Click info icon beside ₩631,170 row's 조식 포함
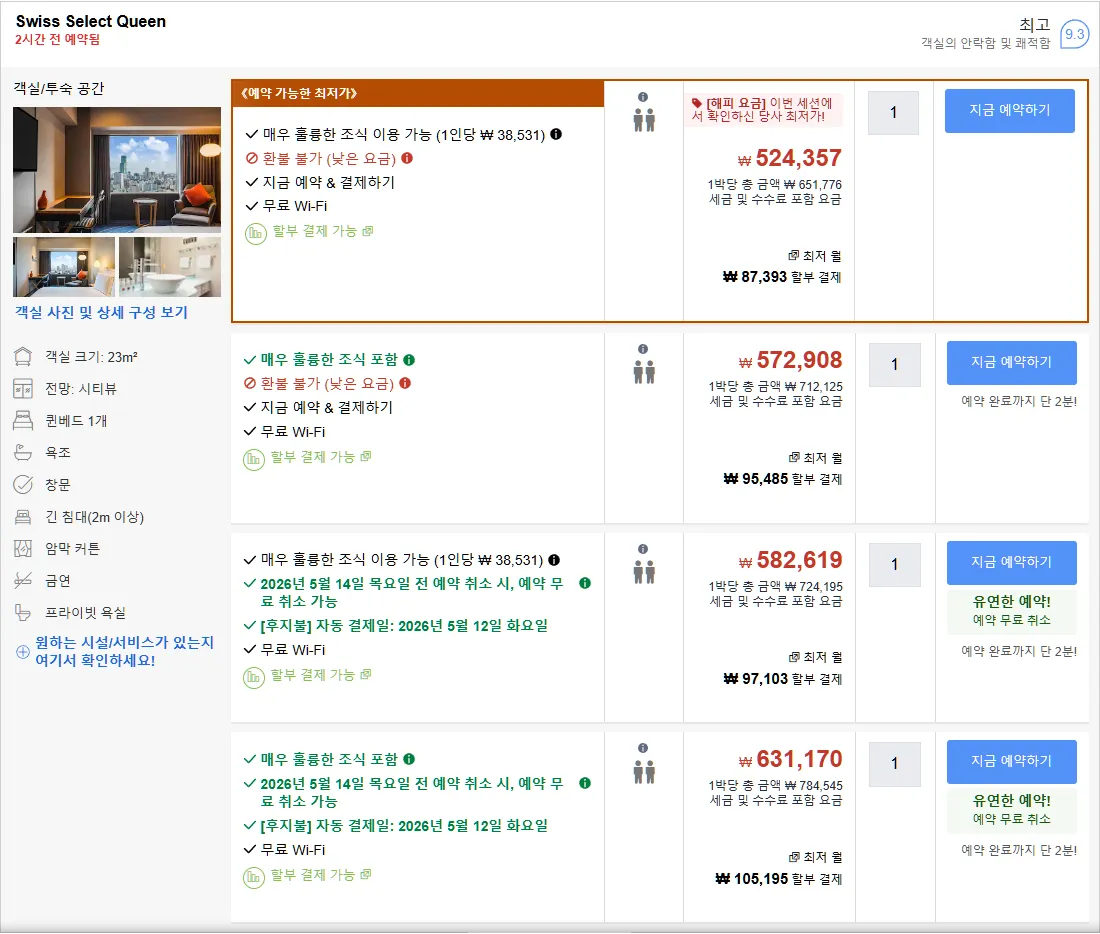Image resolution: width=1100 pixels, height=934 pixels. point(409,759)
